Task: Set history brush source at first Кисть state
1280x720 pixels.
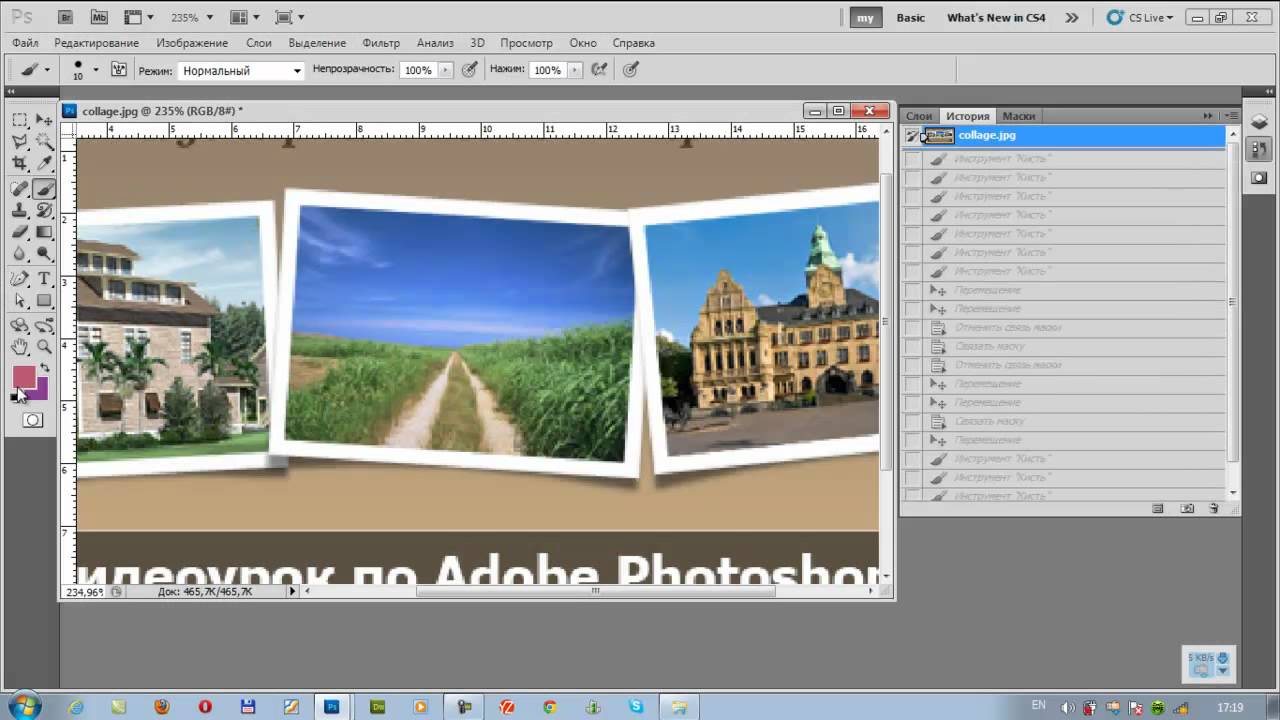Action: click(x=912, y=159)
